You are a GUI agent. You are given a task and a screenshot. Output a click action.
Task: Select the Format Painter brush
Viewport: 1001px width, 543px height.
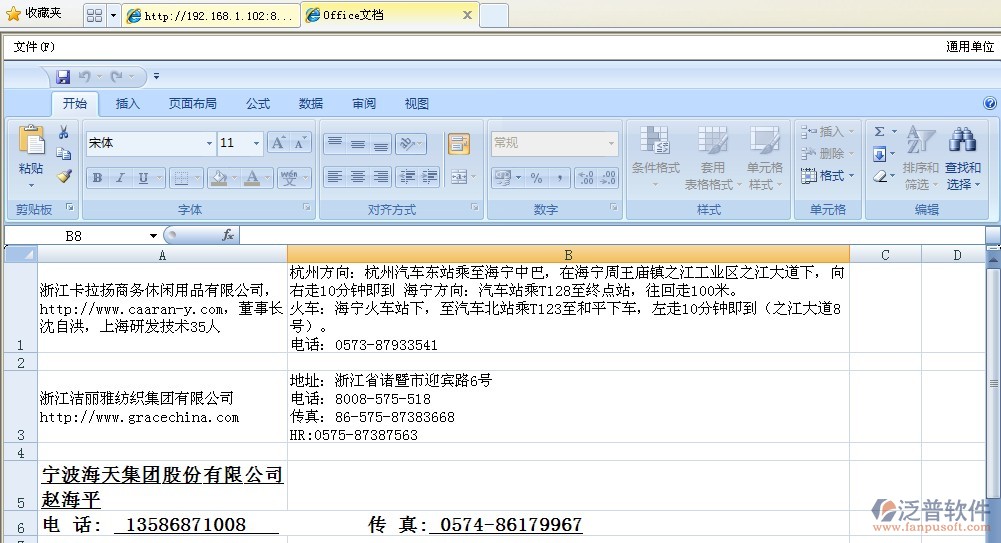coord(64,175)
